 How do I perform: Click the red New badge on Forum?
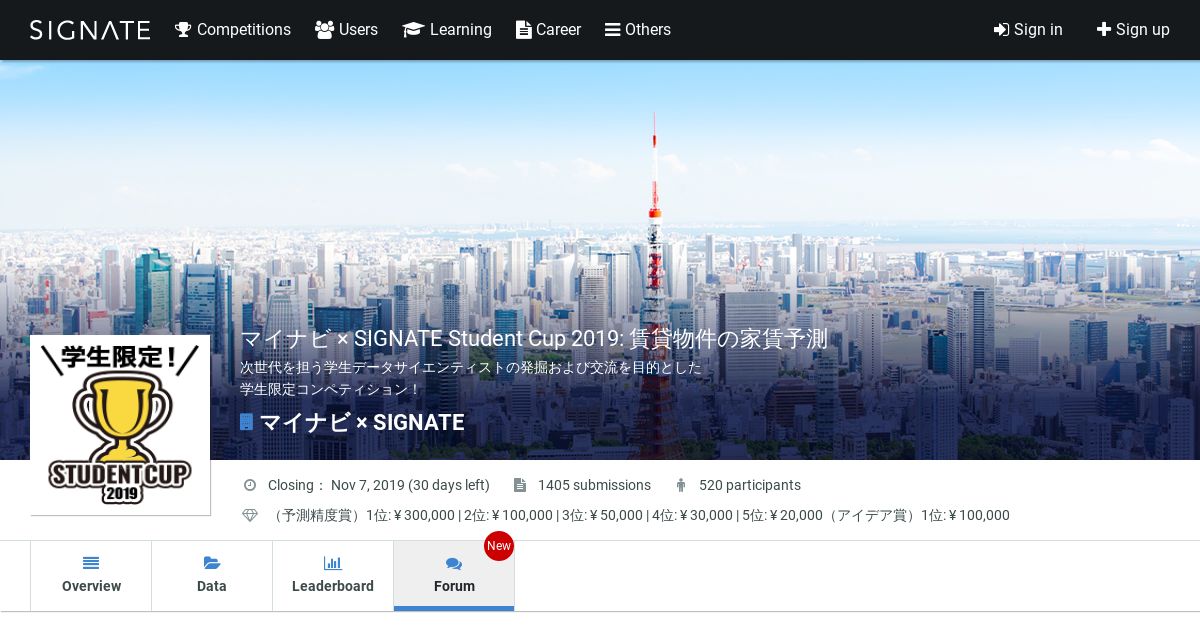(499, 546)
